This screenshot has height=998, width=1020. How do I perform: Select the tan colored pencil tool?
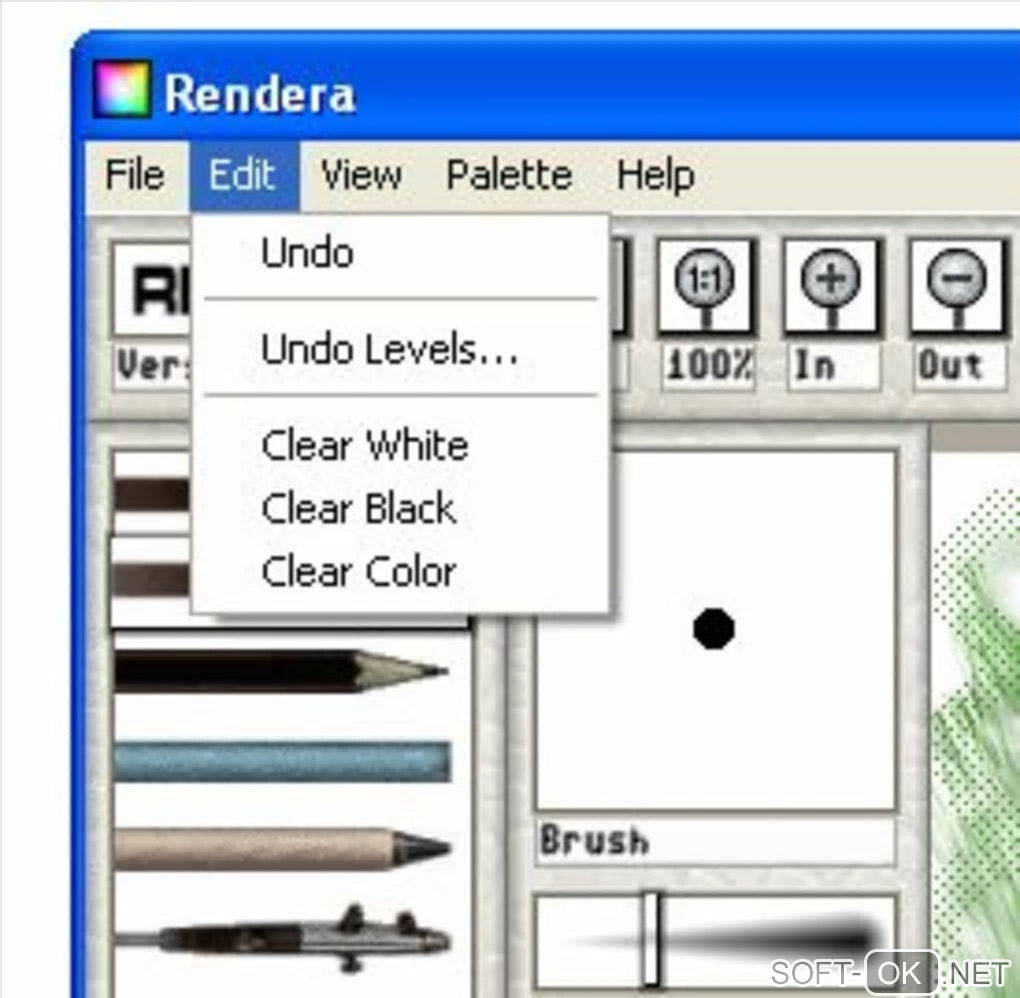282,847
